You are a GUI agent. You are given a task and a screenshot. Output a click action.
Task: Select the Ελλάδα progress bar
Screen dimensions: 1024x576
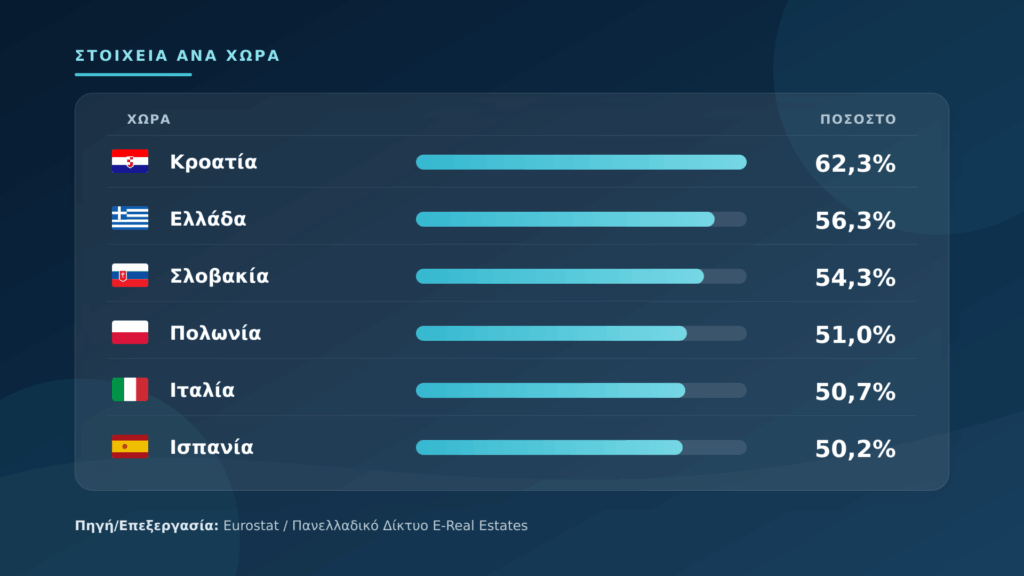tap(581, 219)
